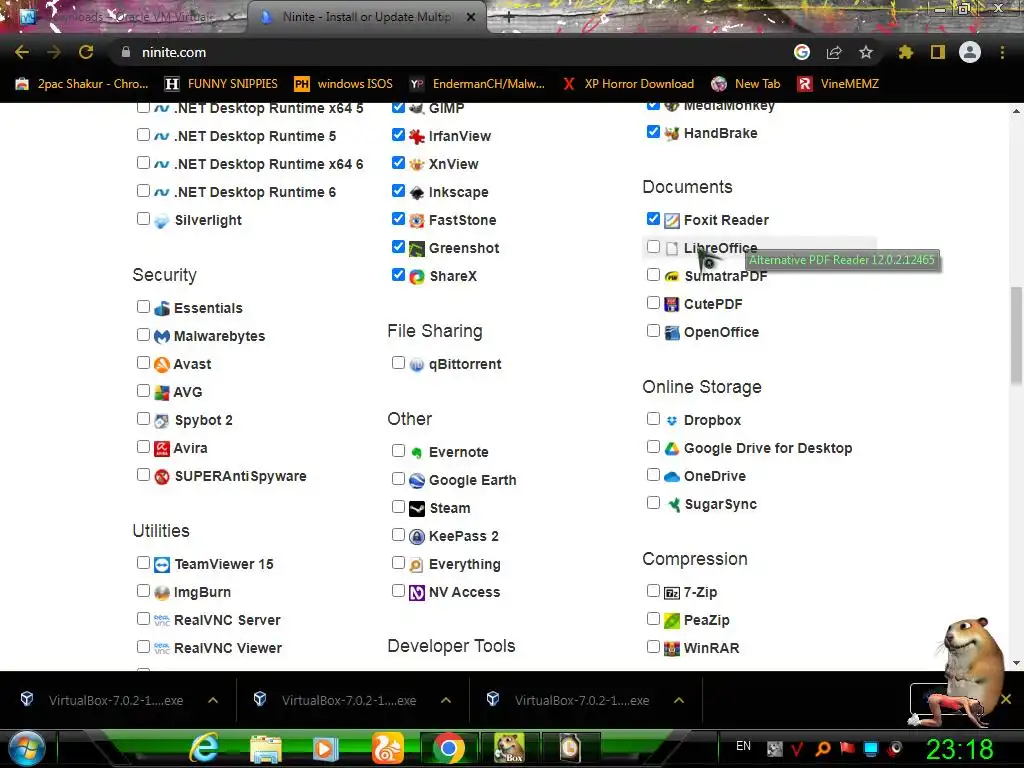Click the PeaZip label

[707, 620]
